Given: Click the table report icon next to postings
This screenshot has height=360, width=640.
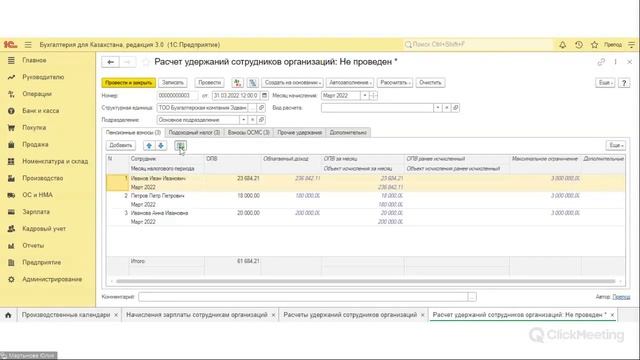Looking at the screenshot, I should pyautogui.click(x=253, y=82).
